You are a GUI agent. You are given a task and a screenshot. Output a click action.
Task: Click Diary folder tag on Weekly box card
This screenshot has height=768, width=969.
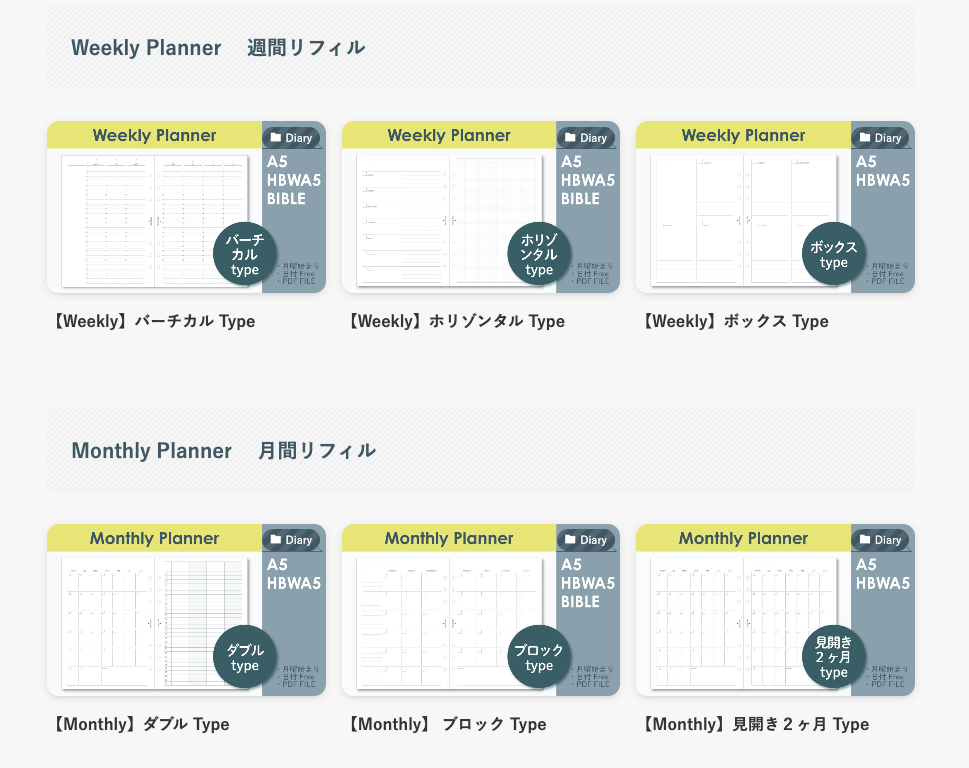[880, 138]
